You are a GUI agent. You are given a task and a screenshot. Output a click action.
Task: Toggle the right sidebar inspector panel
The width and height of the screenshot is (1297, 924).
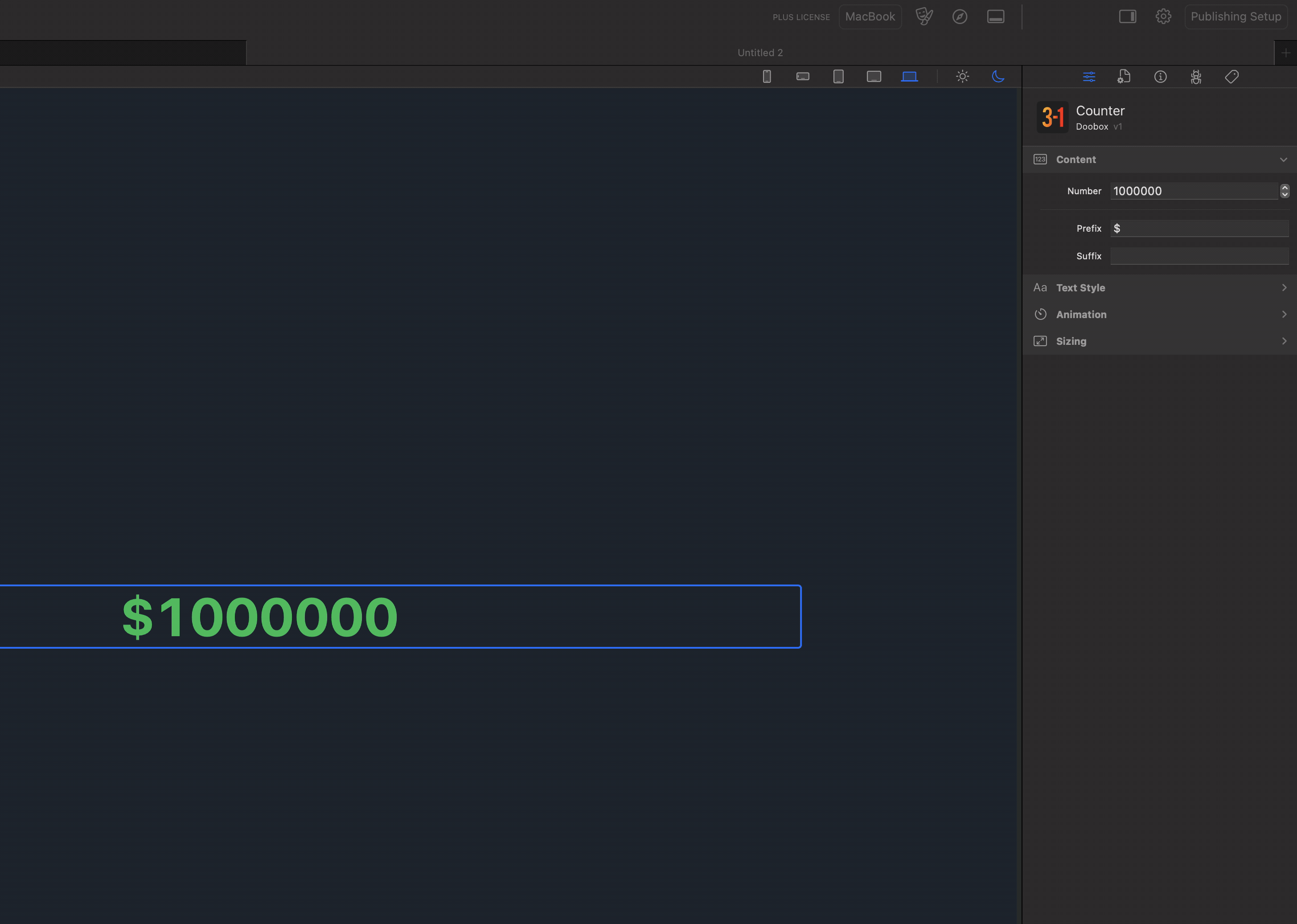(x=1127, y=16)
